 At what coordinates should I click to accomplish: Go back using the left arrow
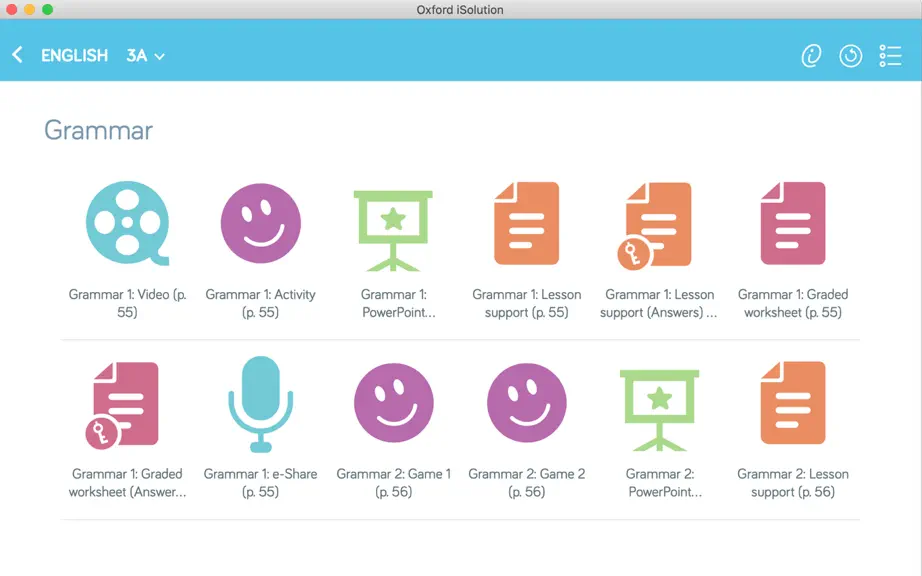17,55
